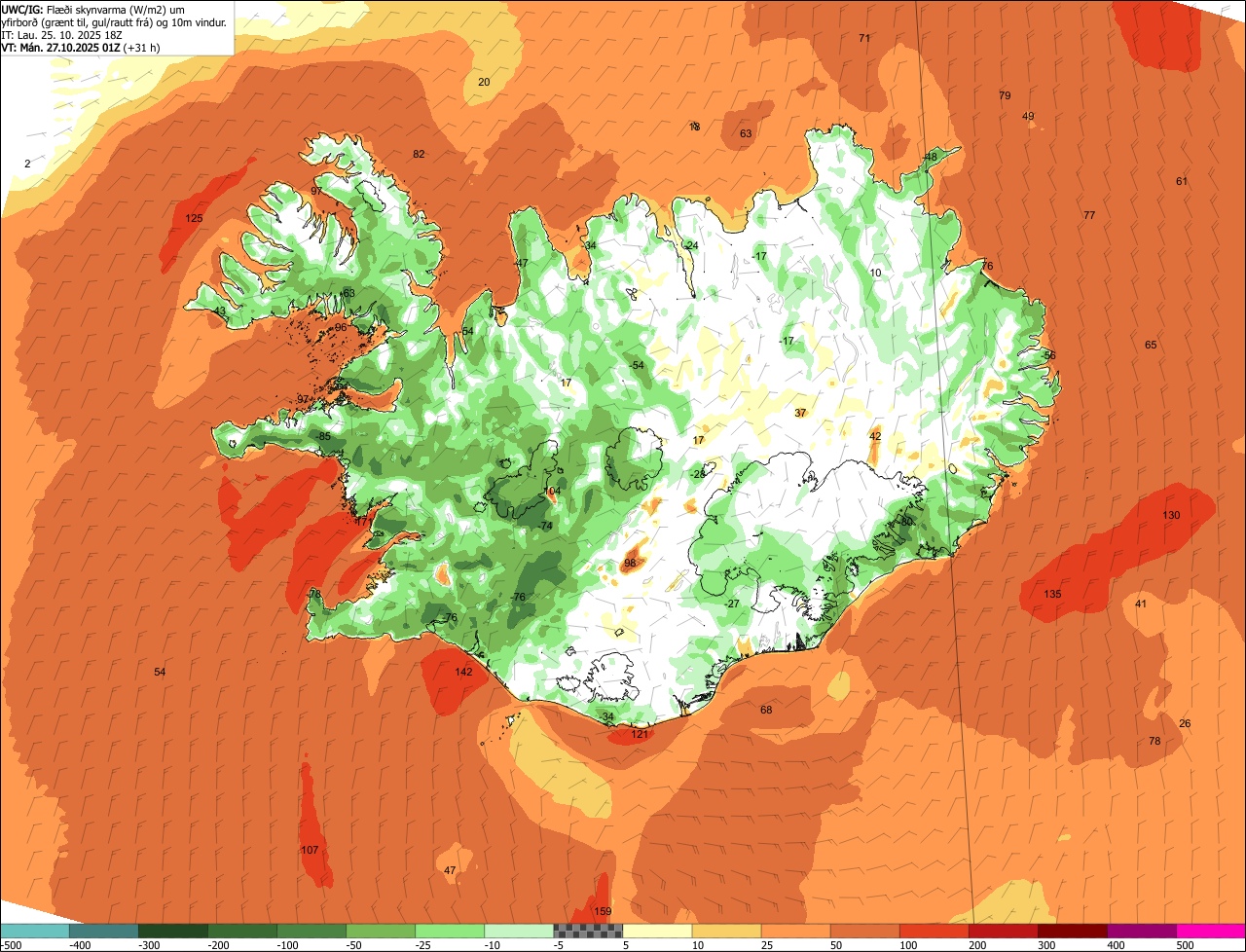Select the magenta swatch above 500
The image size is (1246, 952).
tap(1210, 931)
